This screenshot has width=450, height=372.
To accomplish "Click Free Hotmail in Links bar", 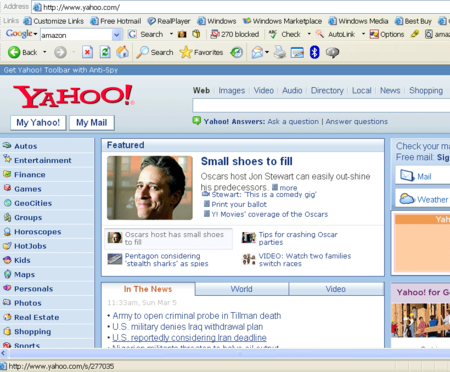I will pyautogui.click(x=116, y=21).
